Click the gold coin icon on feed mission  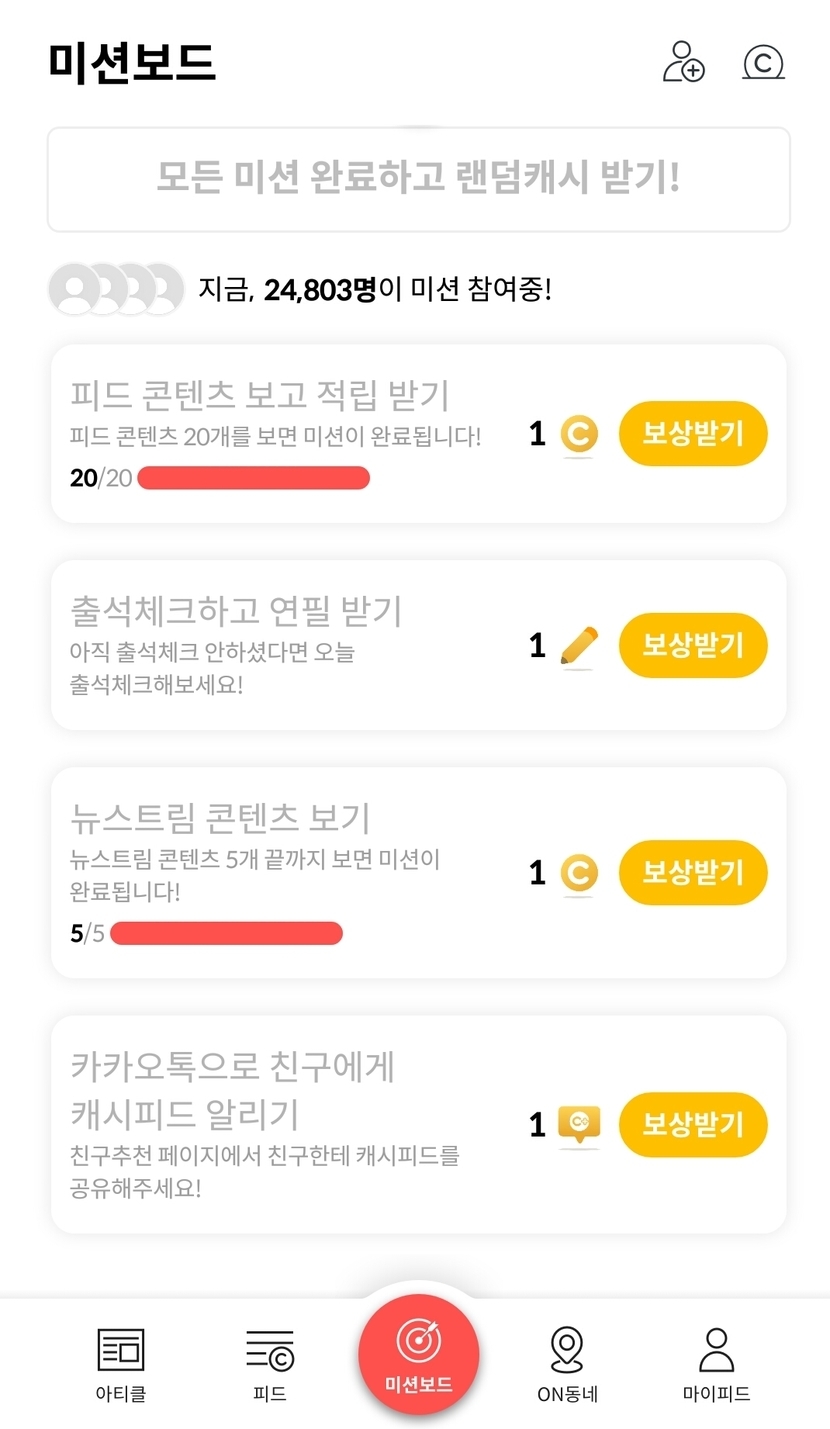pos(578,434)
